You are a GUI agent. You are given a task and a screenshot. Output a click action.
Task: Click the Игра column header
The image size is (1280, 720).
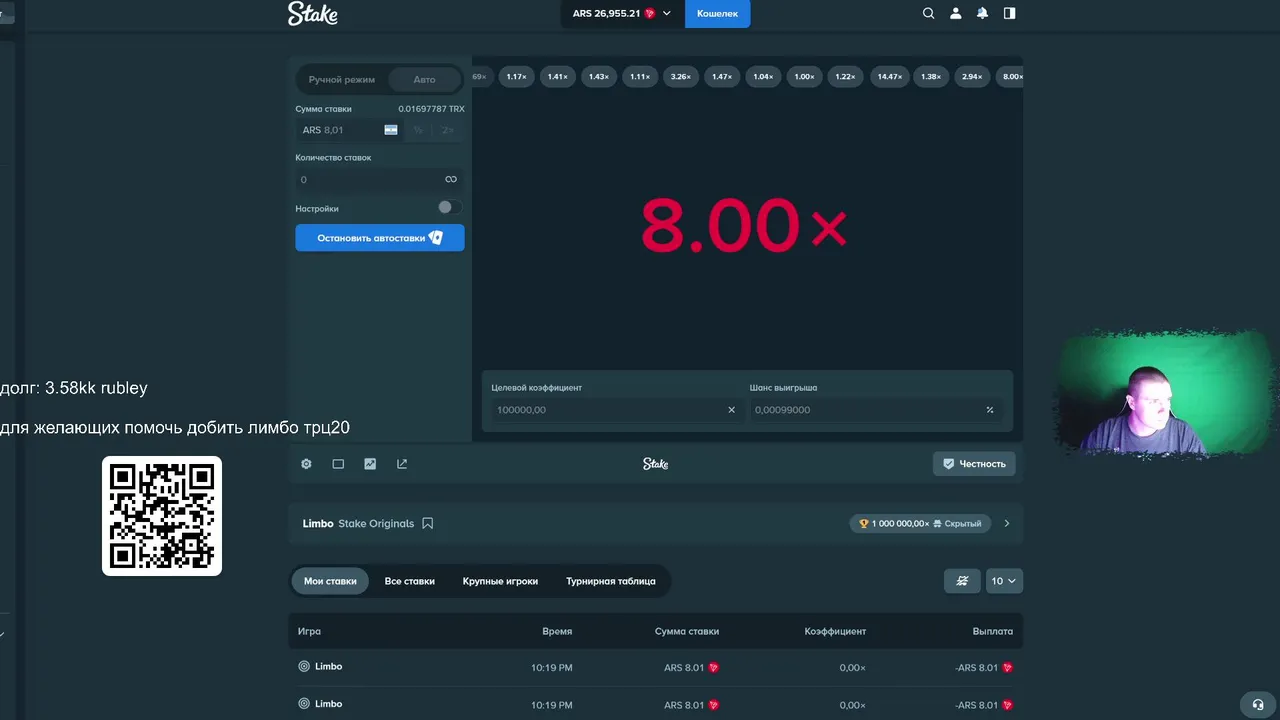[309, 632]
